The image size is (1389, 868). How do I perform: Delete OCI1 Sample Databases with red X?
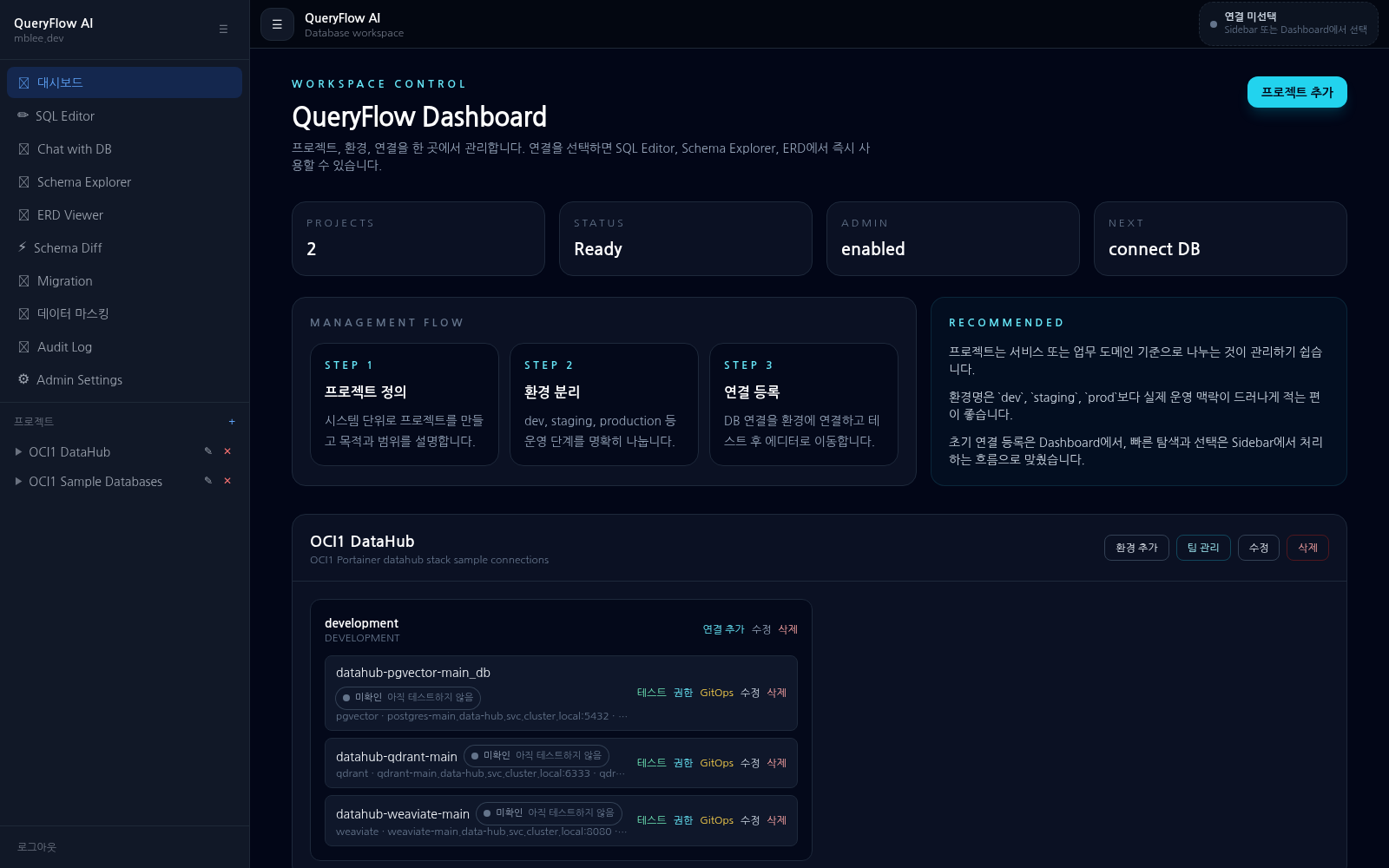227,481
